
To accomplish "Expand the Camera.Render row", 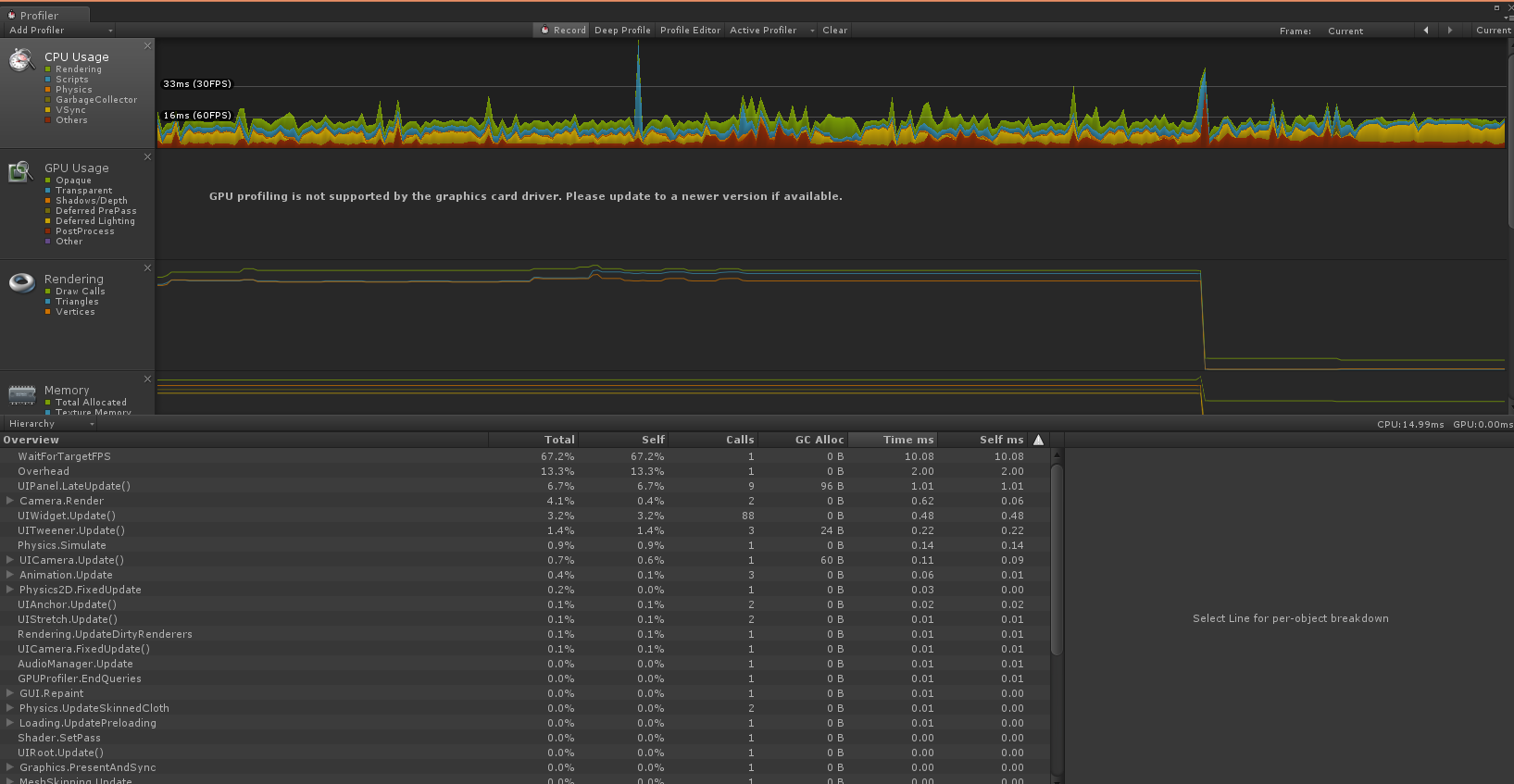I will (10, 501).
